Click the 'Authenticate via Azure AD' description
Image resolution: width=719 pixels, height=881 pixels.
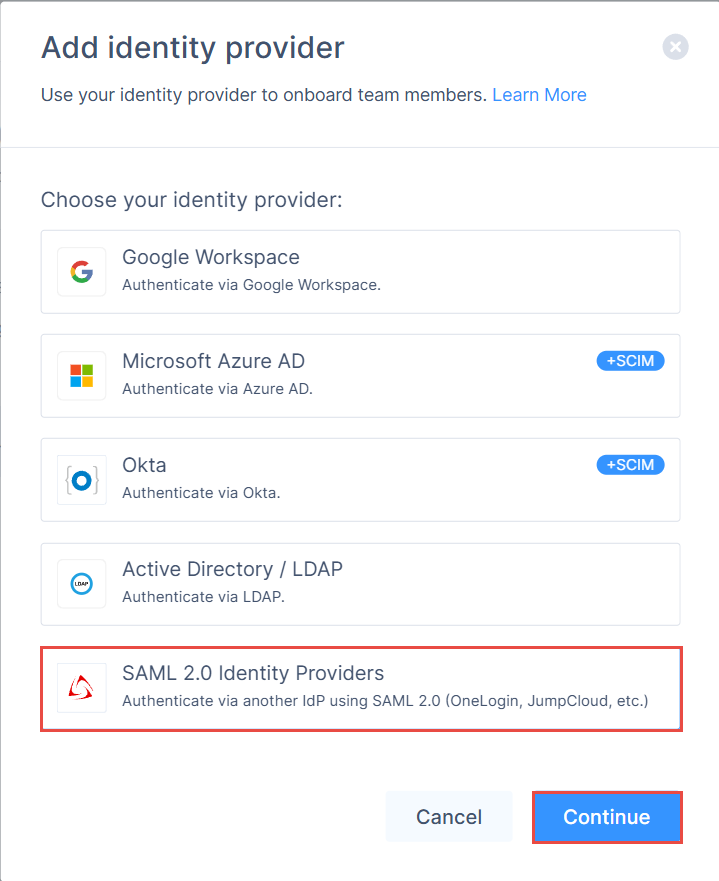point(217,388)
